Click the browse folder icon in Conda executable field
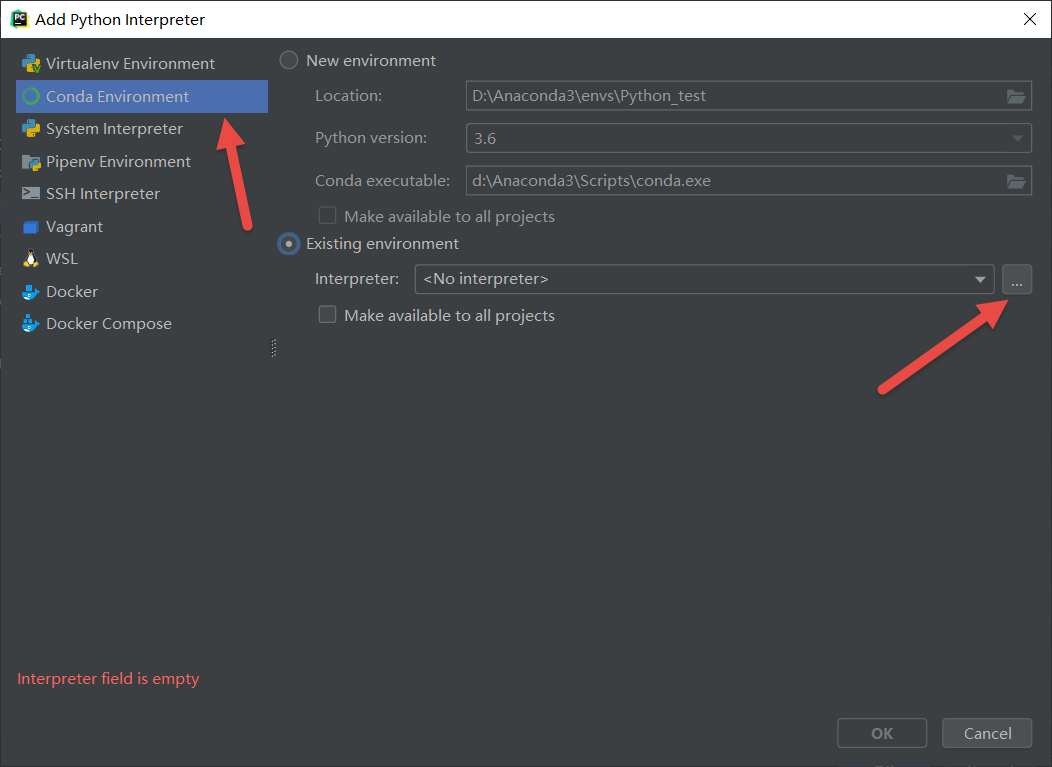The height and width of the screenshot is (767, 1052). coord(1016,181)
